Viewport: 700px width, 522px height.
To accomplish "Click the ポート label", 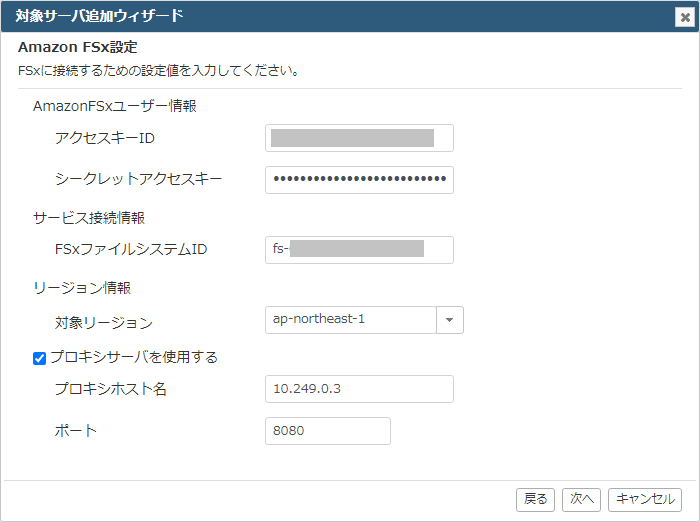I will [x=75, y=431].
